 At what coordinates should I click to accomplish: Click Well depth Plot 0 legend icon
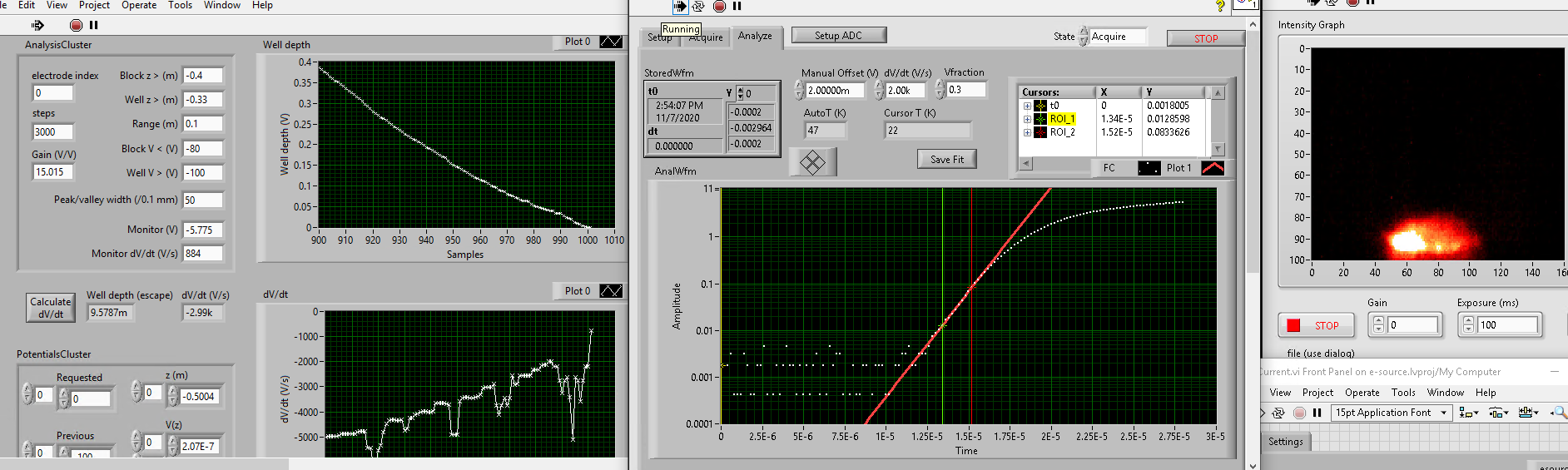click(611, 42)
